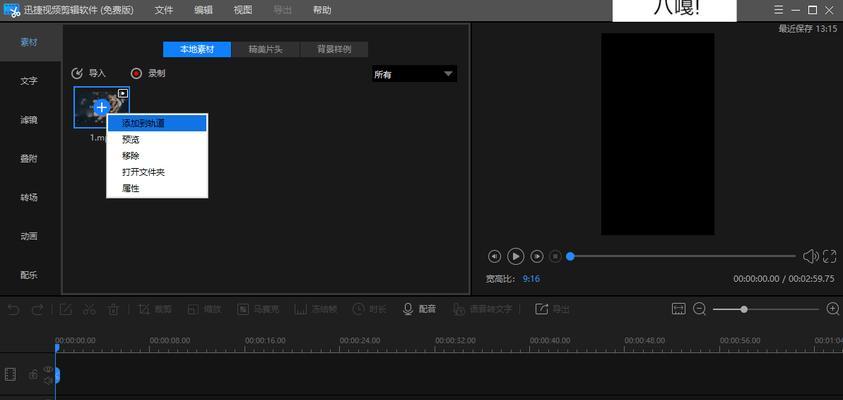Click the preview progress slider handle
843x400 pixels.
(x=570, y=256)
